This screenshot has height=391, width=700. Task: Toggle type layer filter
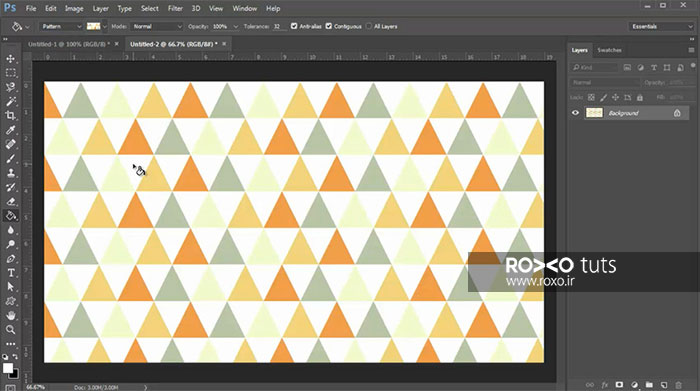654,67
